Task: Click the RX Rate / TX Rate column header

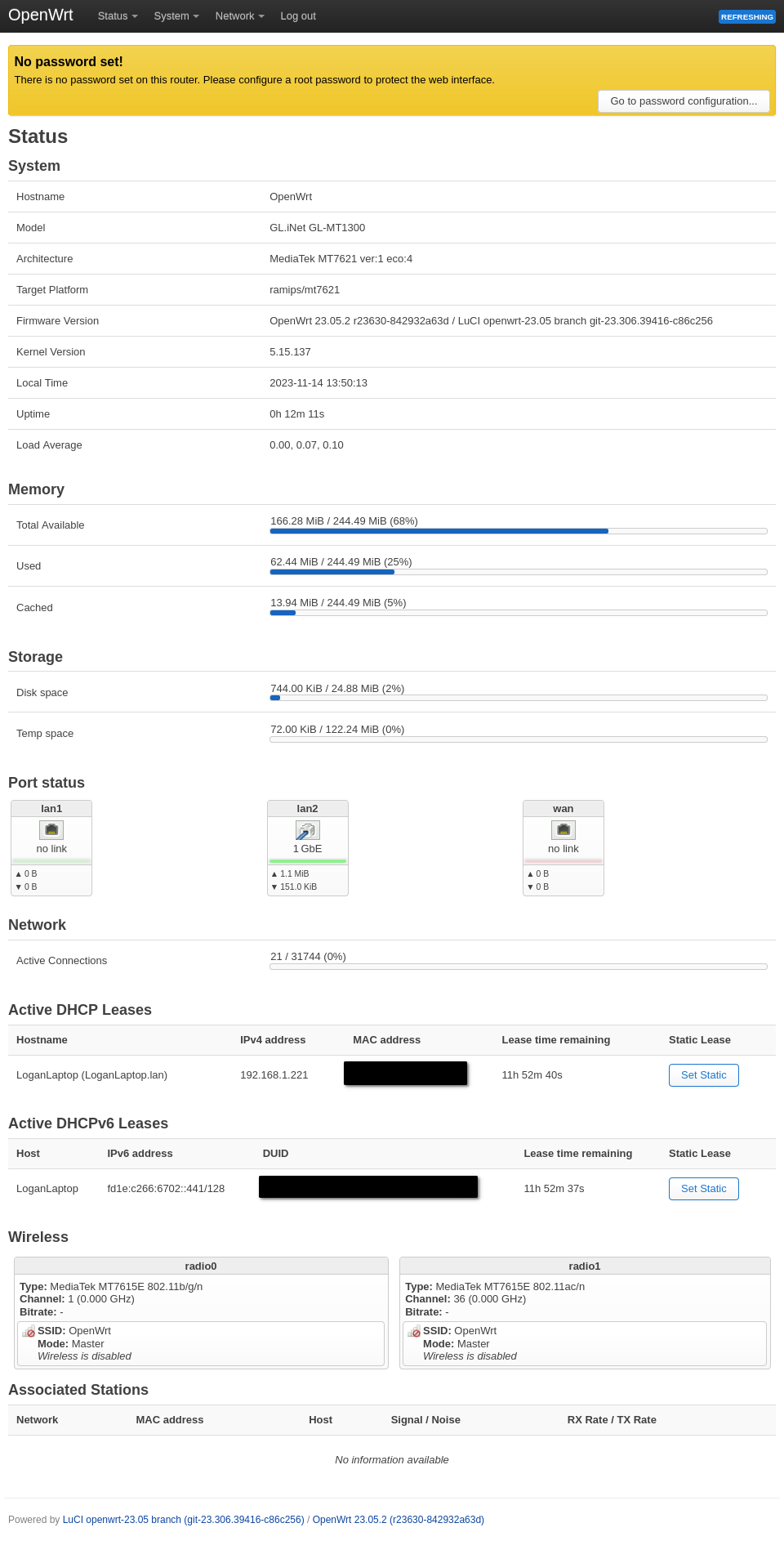Action: click(x=612, y=1420)
